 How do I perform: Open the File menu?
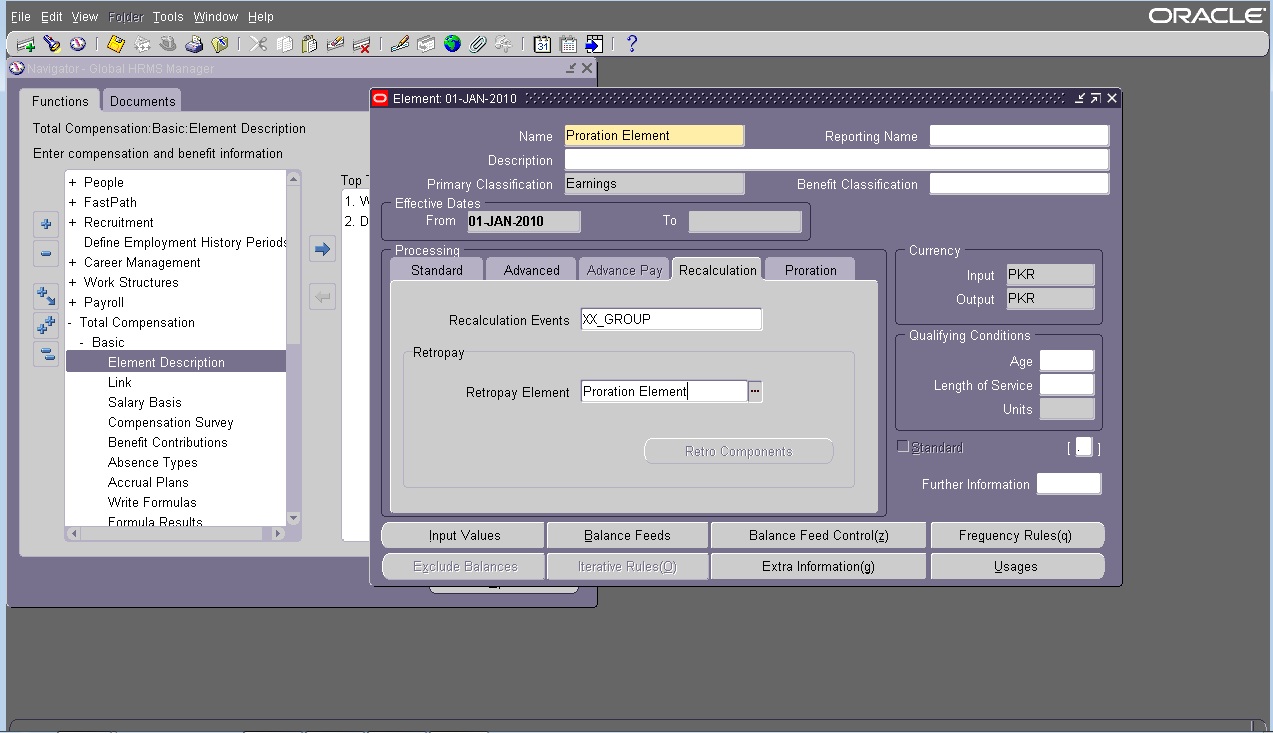click(20, 17)
